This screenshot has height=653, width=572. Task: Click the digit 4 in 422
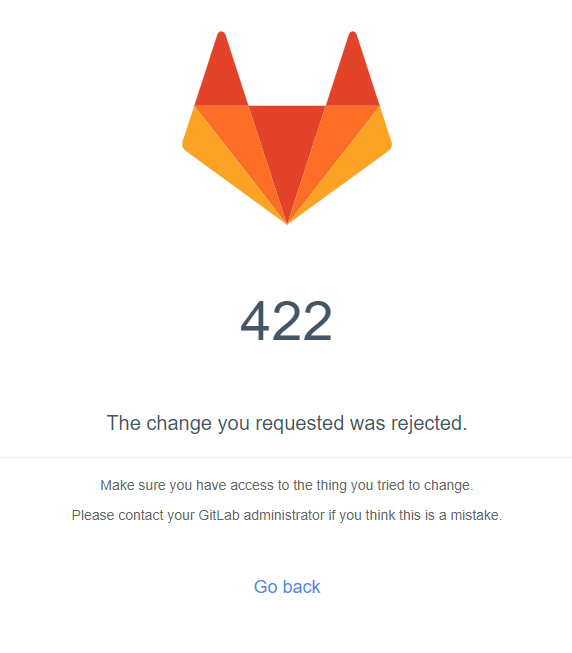point(256,321)
